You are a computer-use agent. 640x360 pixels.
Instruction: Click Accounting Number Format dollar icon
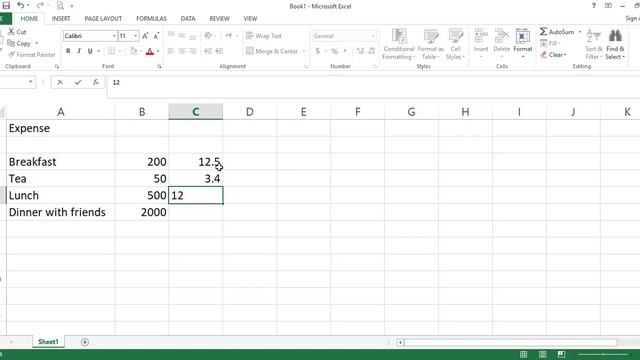(x=318, y=51)
